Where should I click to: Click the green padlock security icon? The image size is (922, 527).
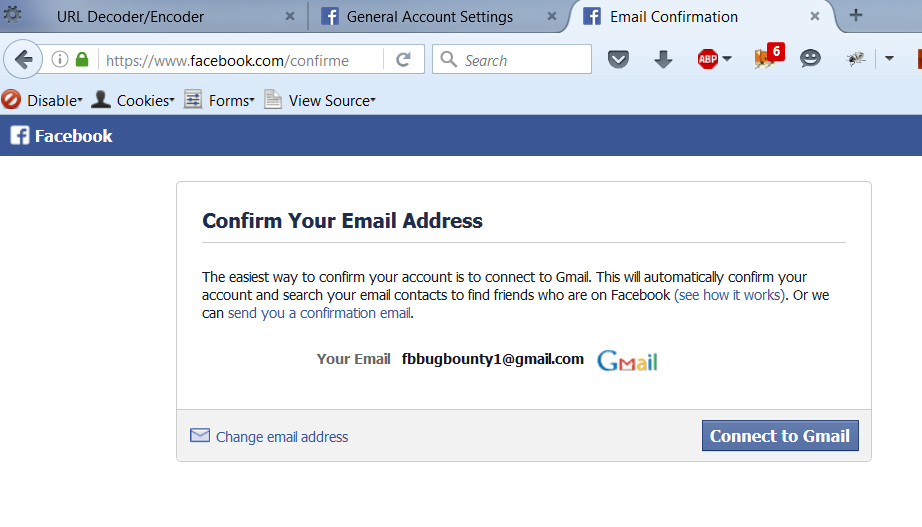(82, 60)
